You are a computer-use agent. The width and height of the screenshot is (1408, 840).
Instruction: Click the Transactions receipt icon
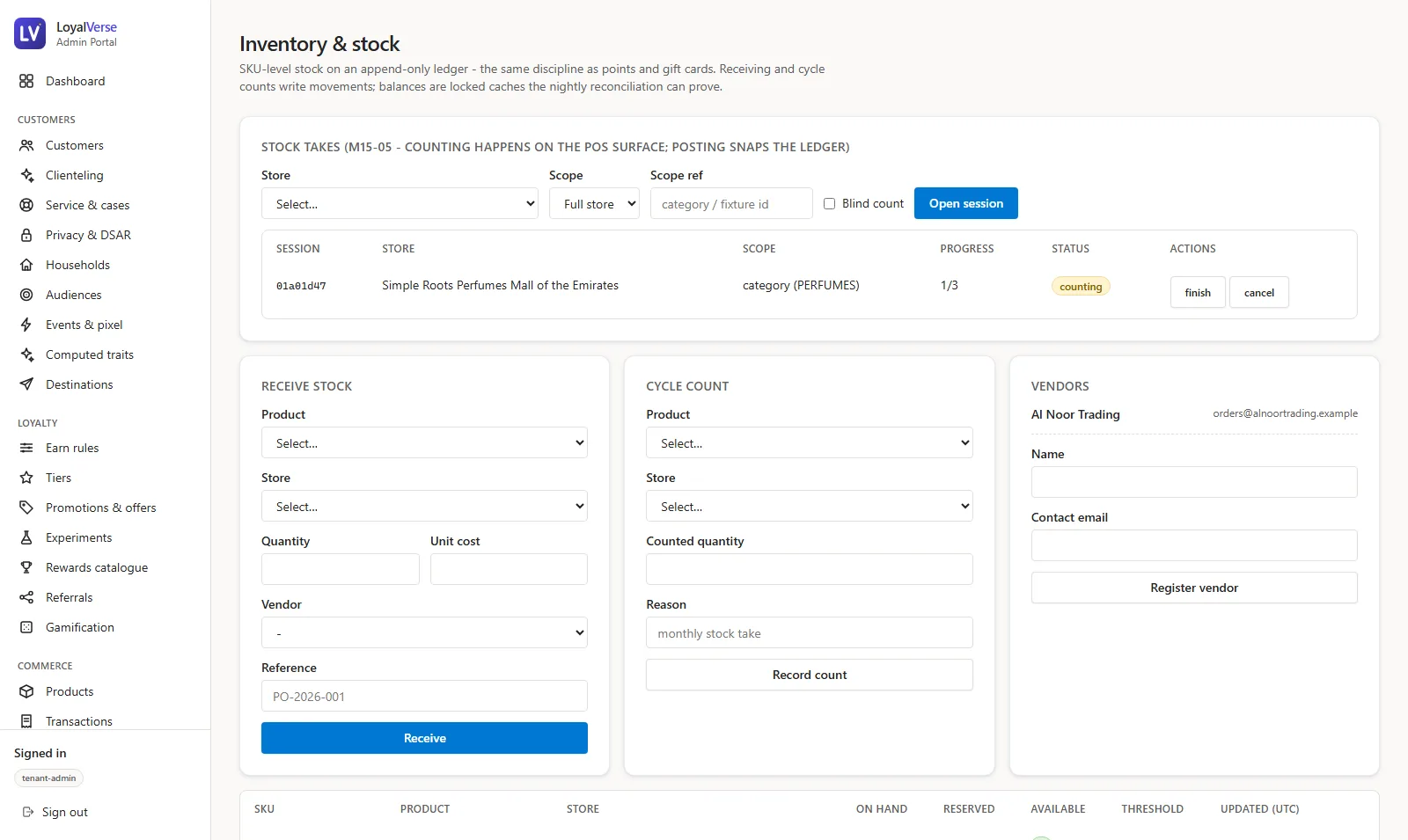(26, 721)
